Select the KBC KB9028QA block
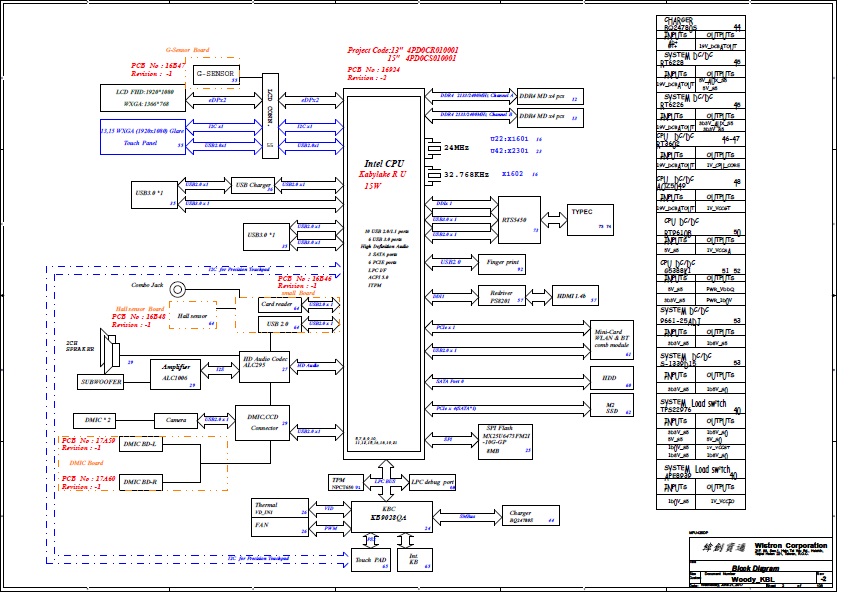 pos(392,517)
